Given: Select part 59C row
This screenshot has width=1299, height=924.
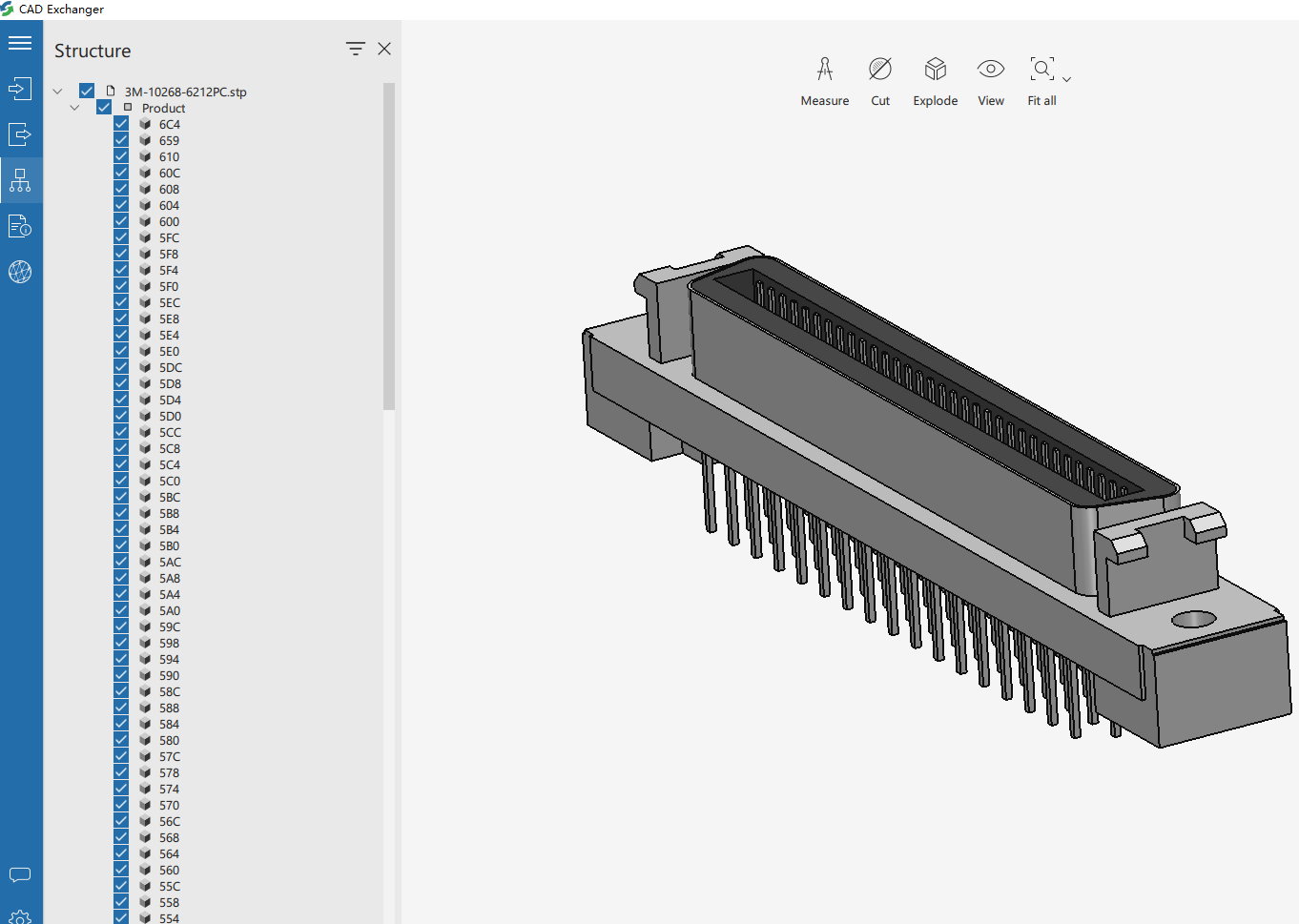Looking at the screenshot, I should 170,626.
